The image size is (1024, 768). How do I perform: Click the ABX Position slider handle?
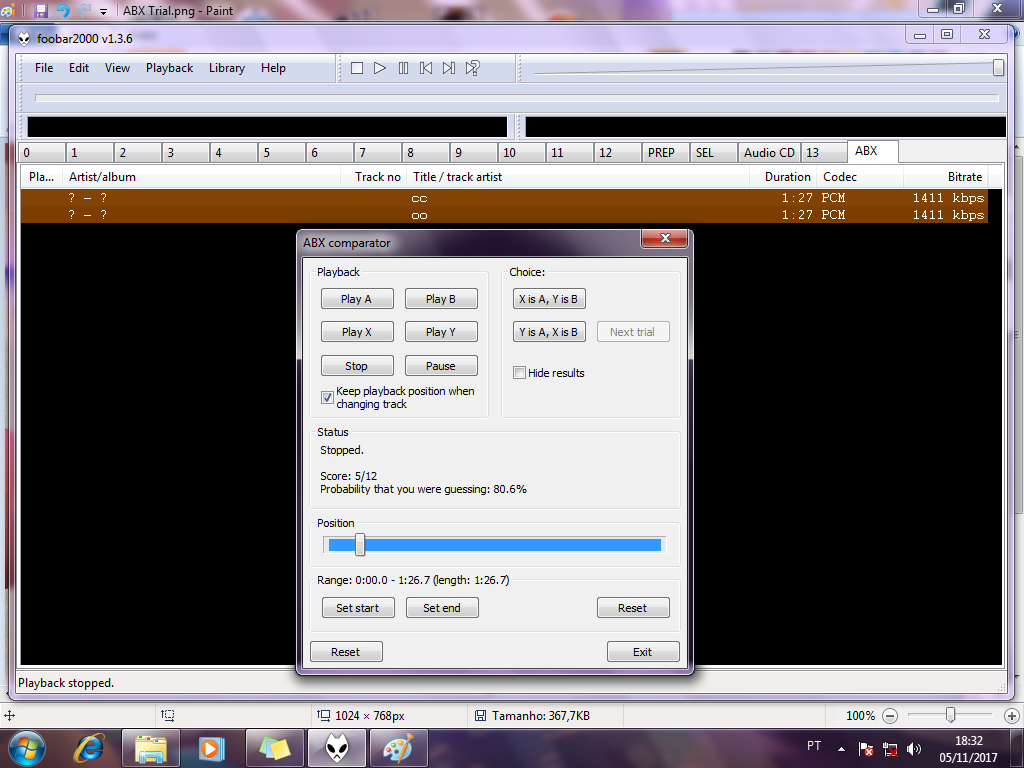(360, 545)
